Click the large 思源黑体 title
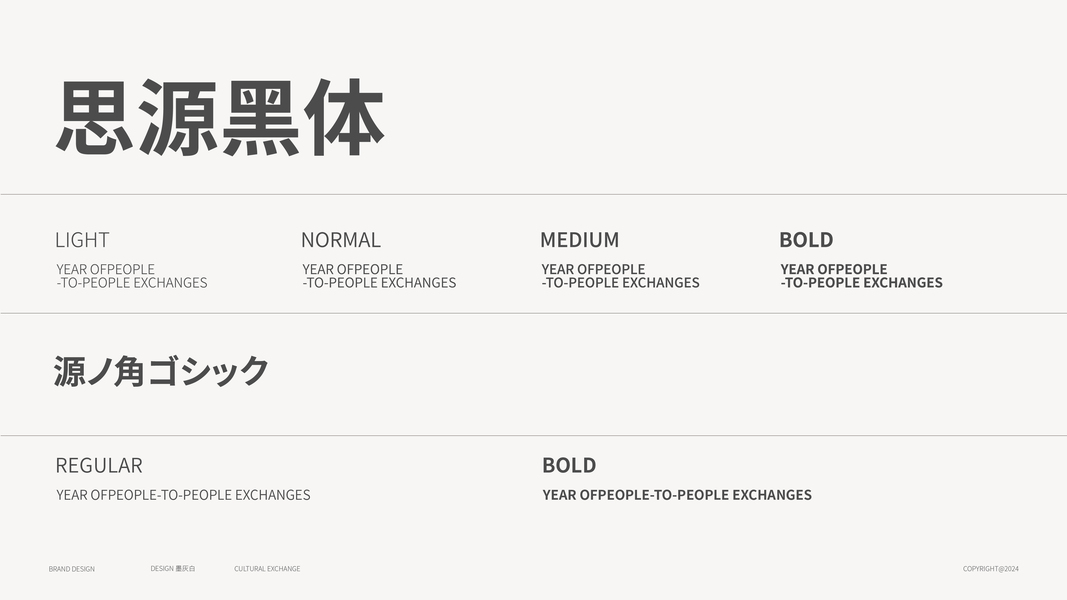 220,118
